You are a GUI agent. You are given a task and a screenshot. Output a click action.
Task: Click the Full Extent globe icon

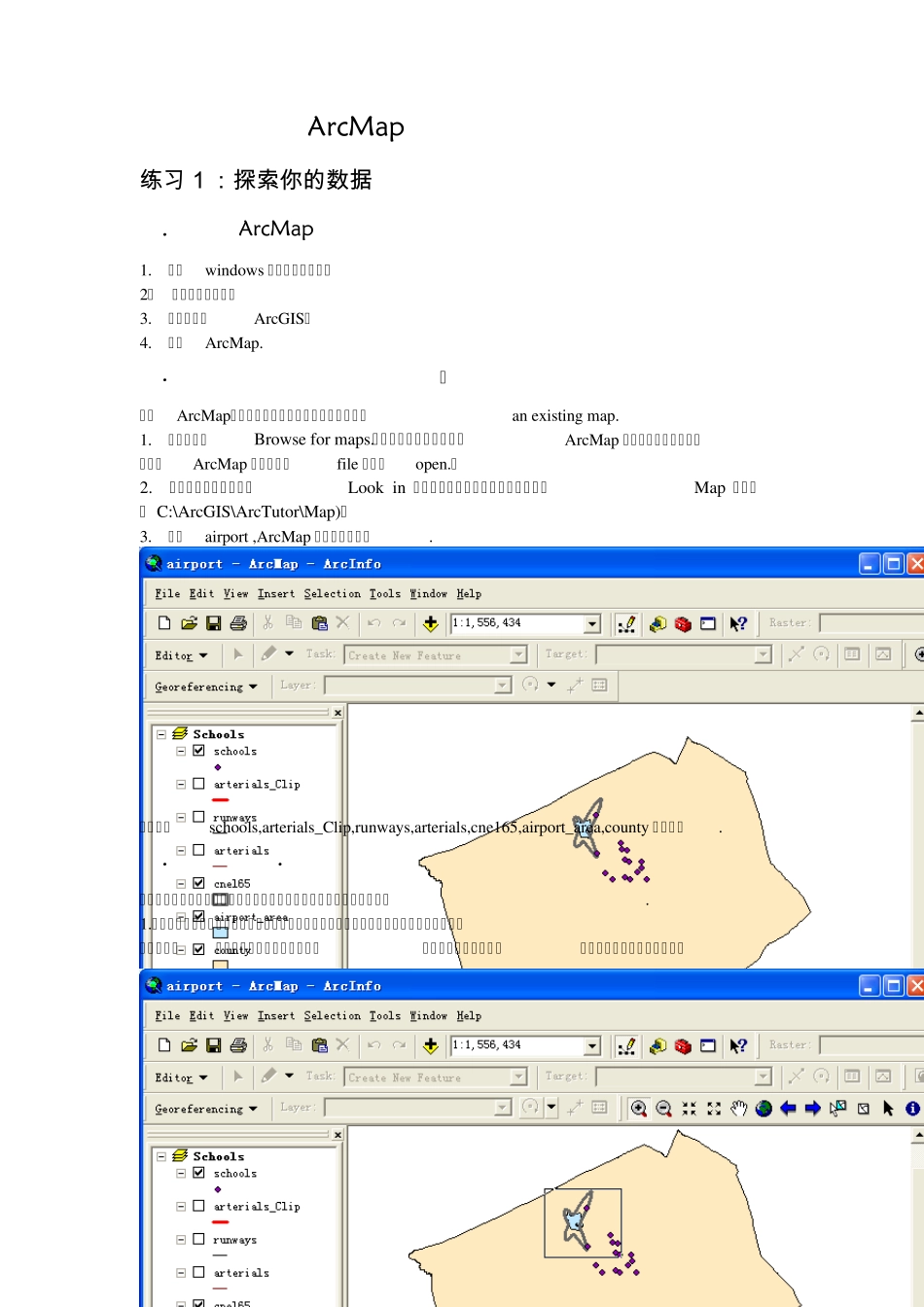(x=764, y=1109)
